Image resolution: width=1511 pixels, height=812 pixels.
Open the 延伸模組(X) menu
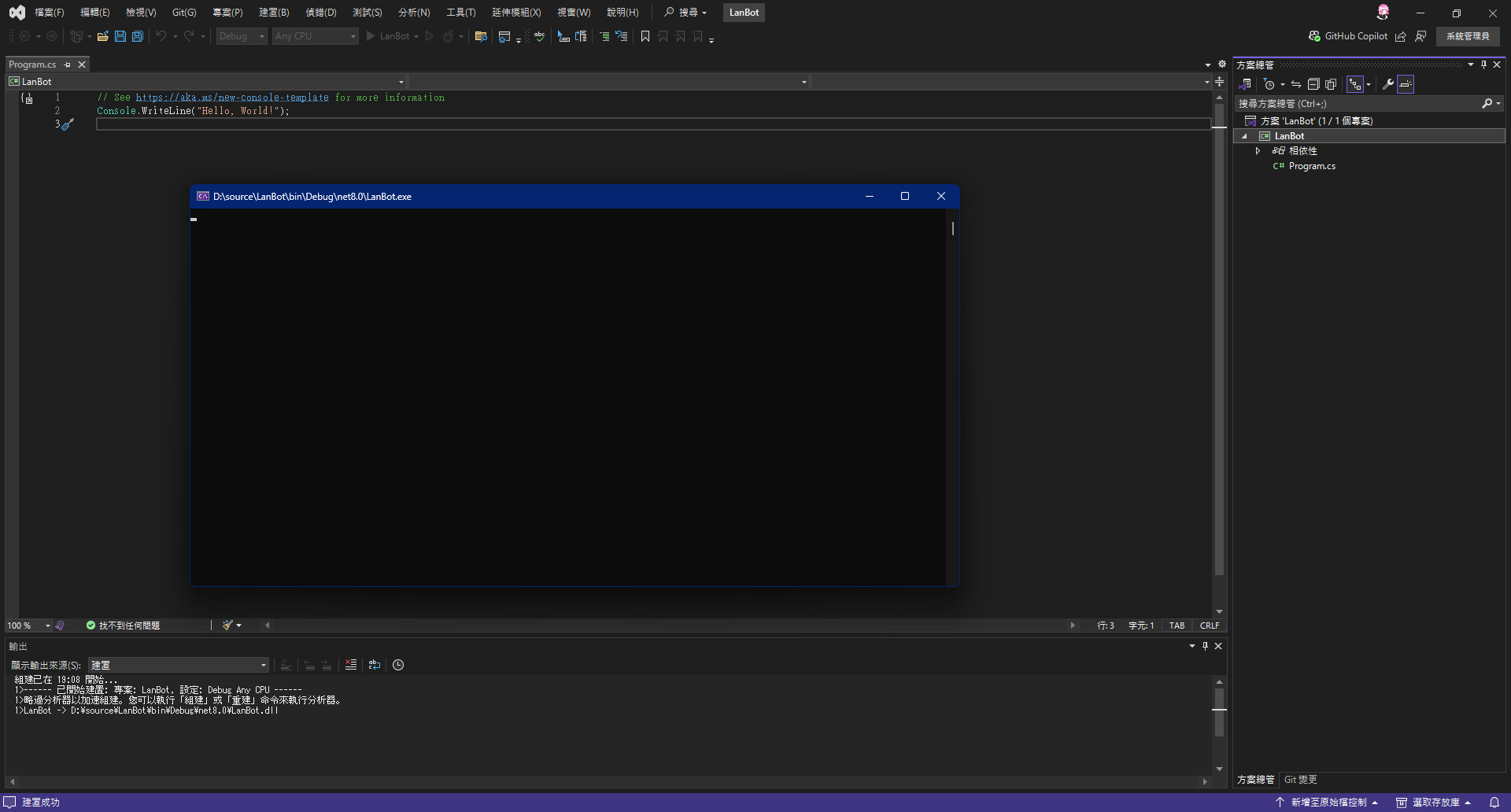(516, 13)
